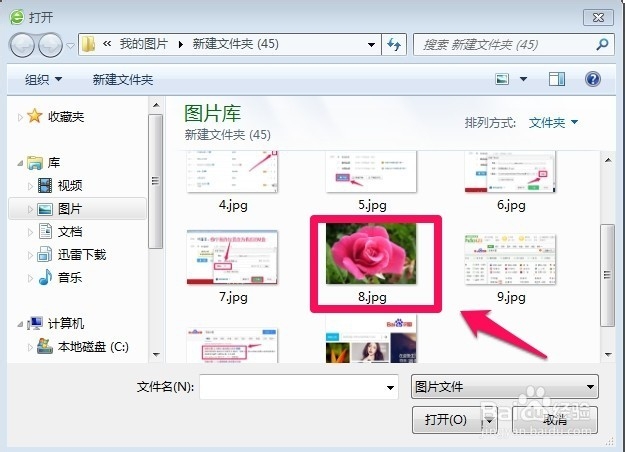Select the 视频 library
The height and width of the screenshot is (452, 625).
(x=70, y=185)
